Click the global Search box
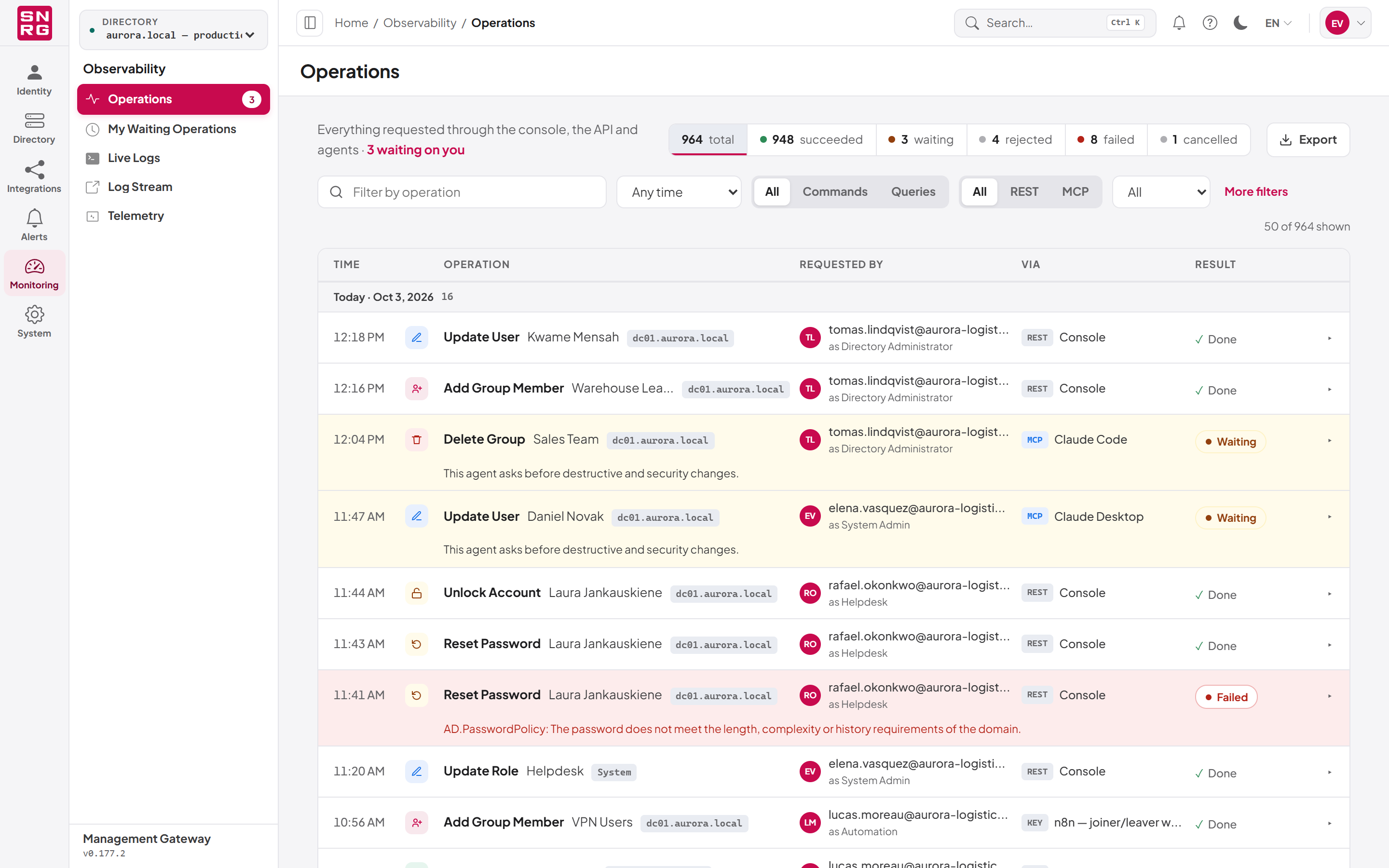The image size is (1389, 868). [1055, 23]
